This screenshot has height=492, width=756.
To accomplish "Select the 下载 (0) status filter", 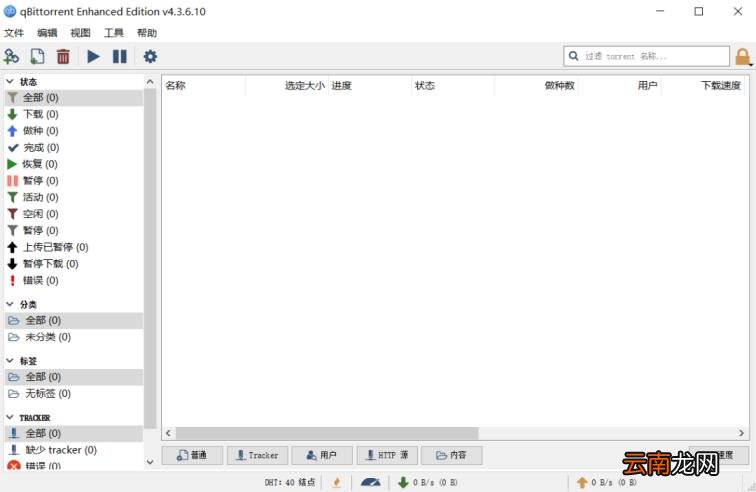I will pyautogui.click(x=74, y=114).
